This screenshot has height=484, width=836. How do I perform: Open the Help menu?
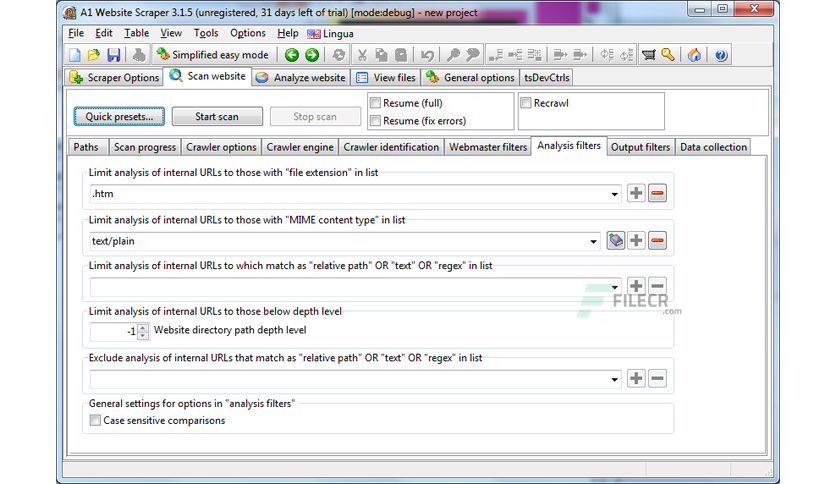pos(288,33)
